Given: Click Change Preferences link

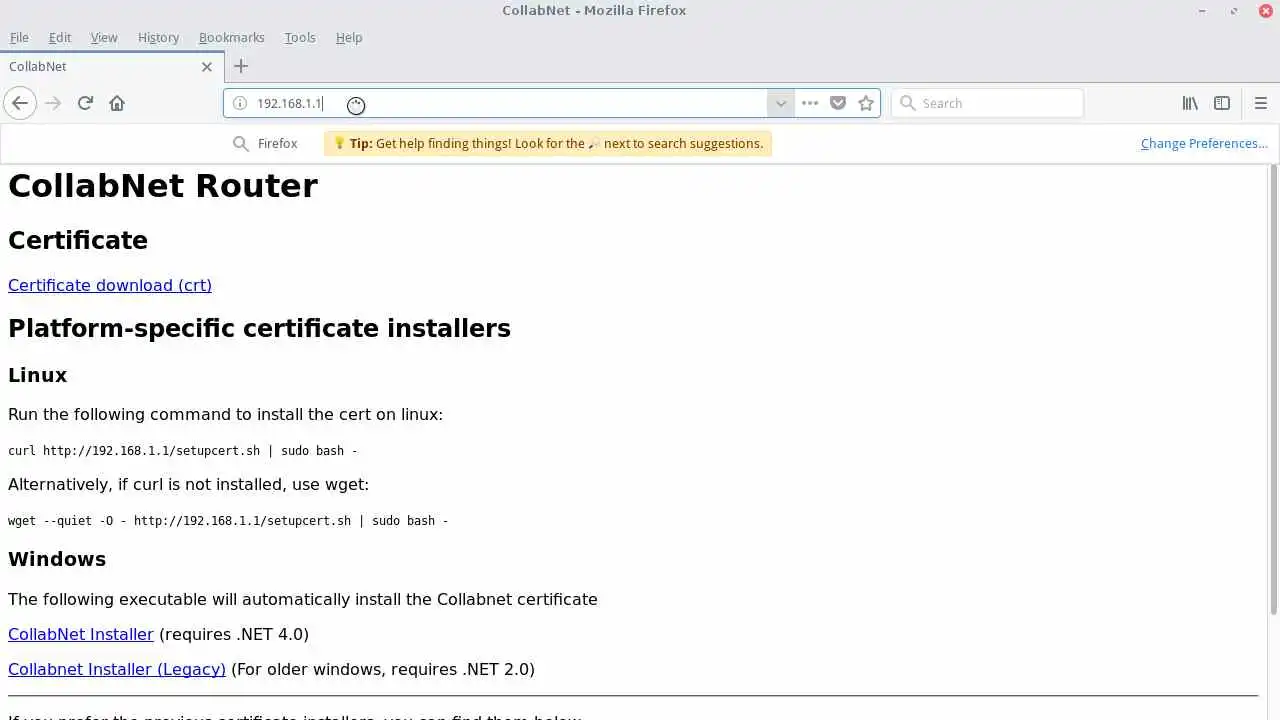Looking at the screenshot, I should click(1204, 143).
